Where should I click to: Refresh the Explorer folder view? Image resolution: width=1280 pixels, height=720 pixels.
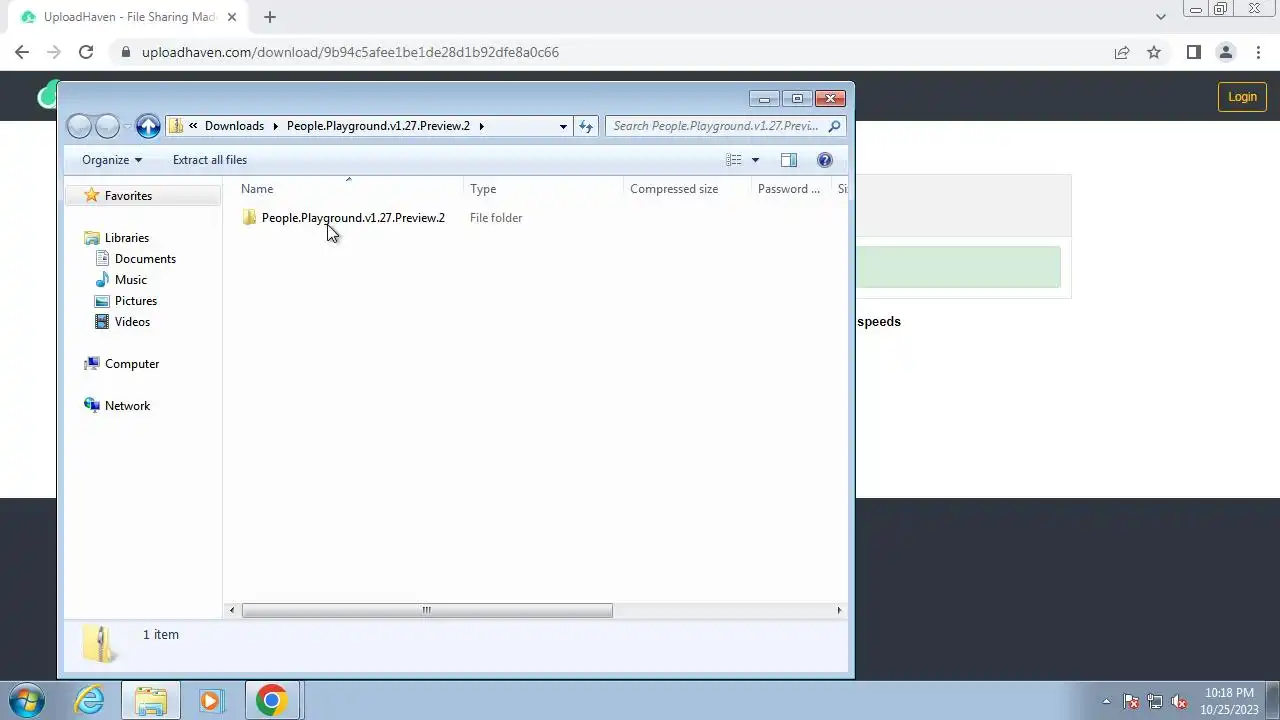tap(586, 126)
